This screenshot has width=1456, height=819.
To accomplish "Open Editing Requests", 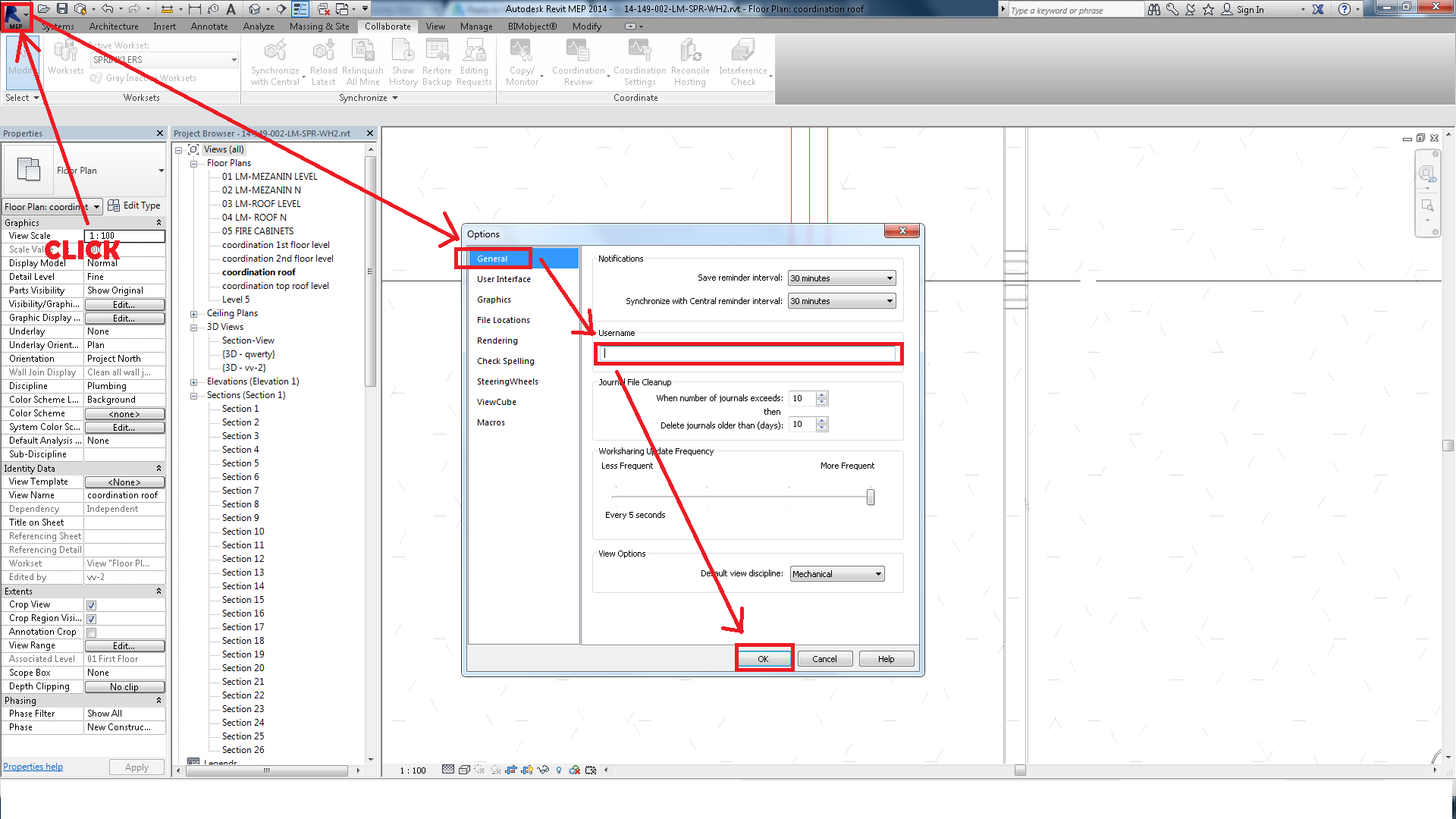I will (474, 61).
